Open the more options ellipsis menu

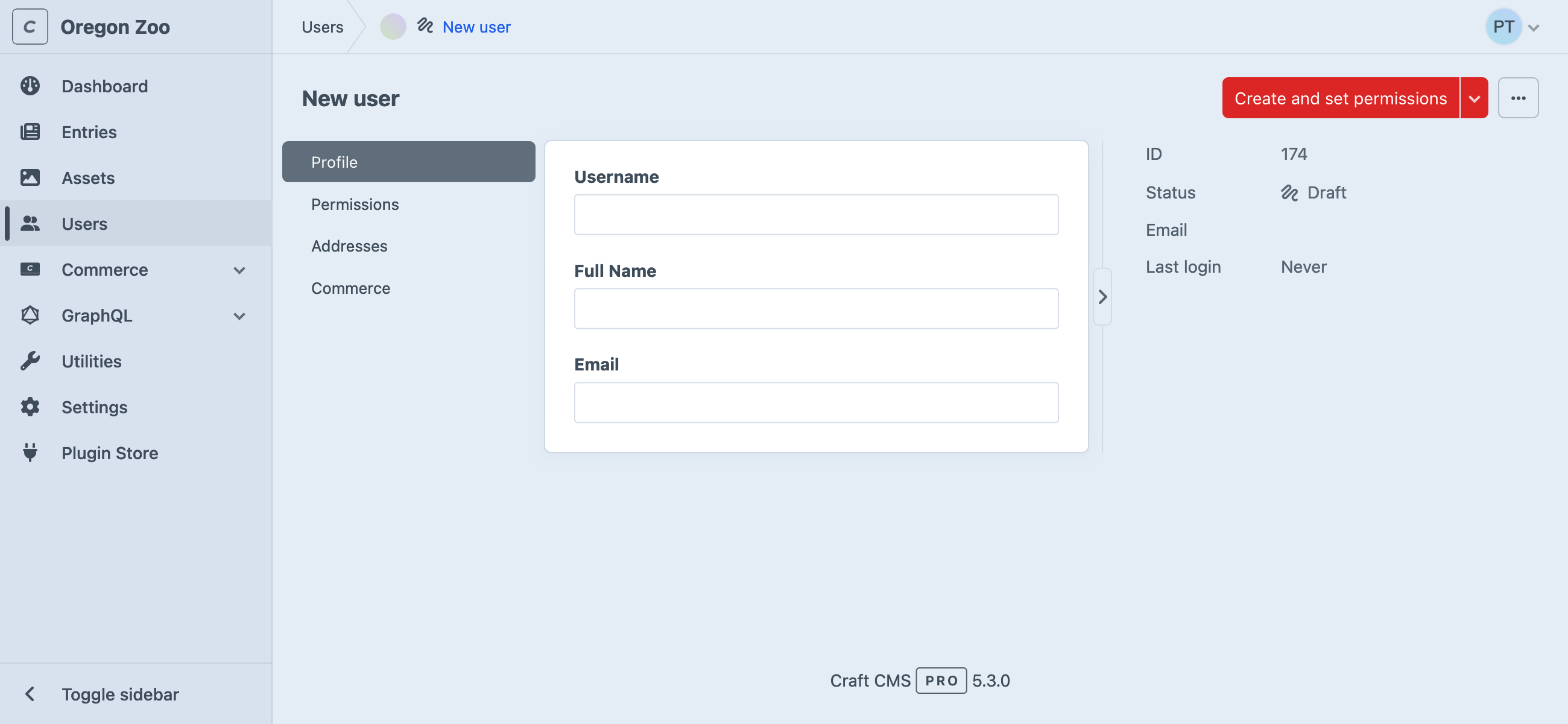(x=1518, y=97)
